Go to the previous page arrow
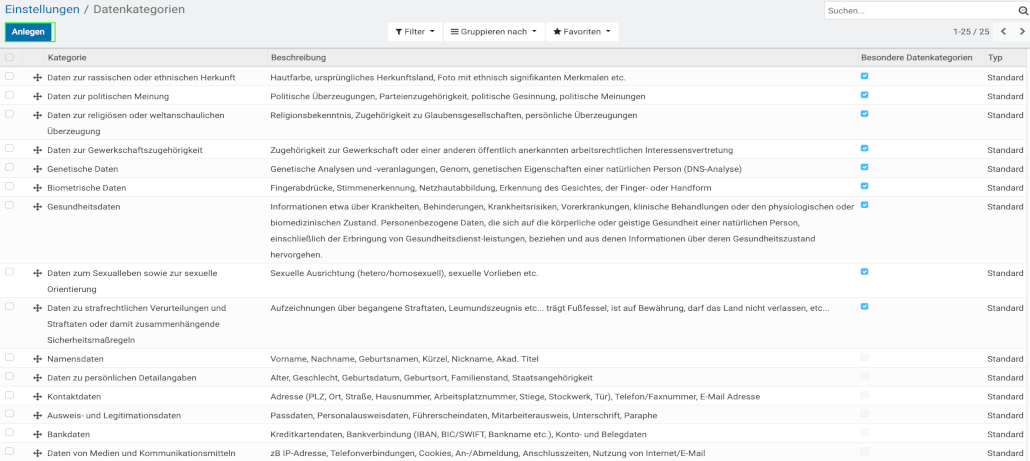Image resolution: width=1030 pixels, height=461 pixels. click(1002, 32)
